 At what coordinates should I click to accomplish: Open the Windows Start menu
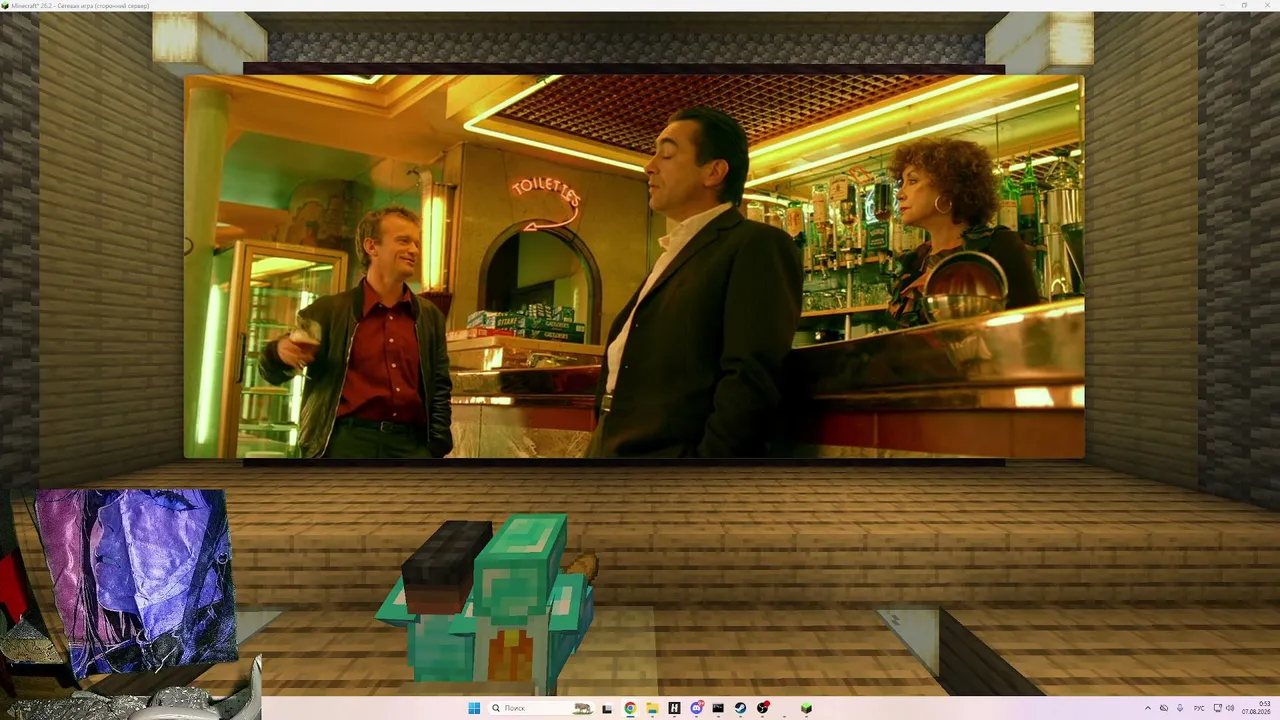(x=474, y=708)
